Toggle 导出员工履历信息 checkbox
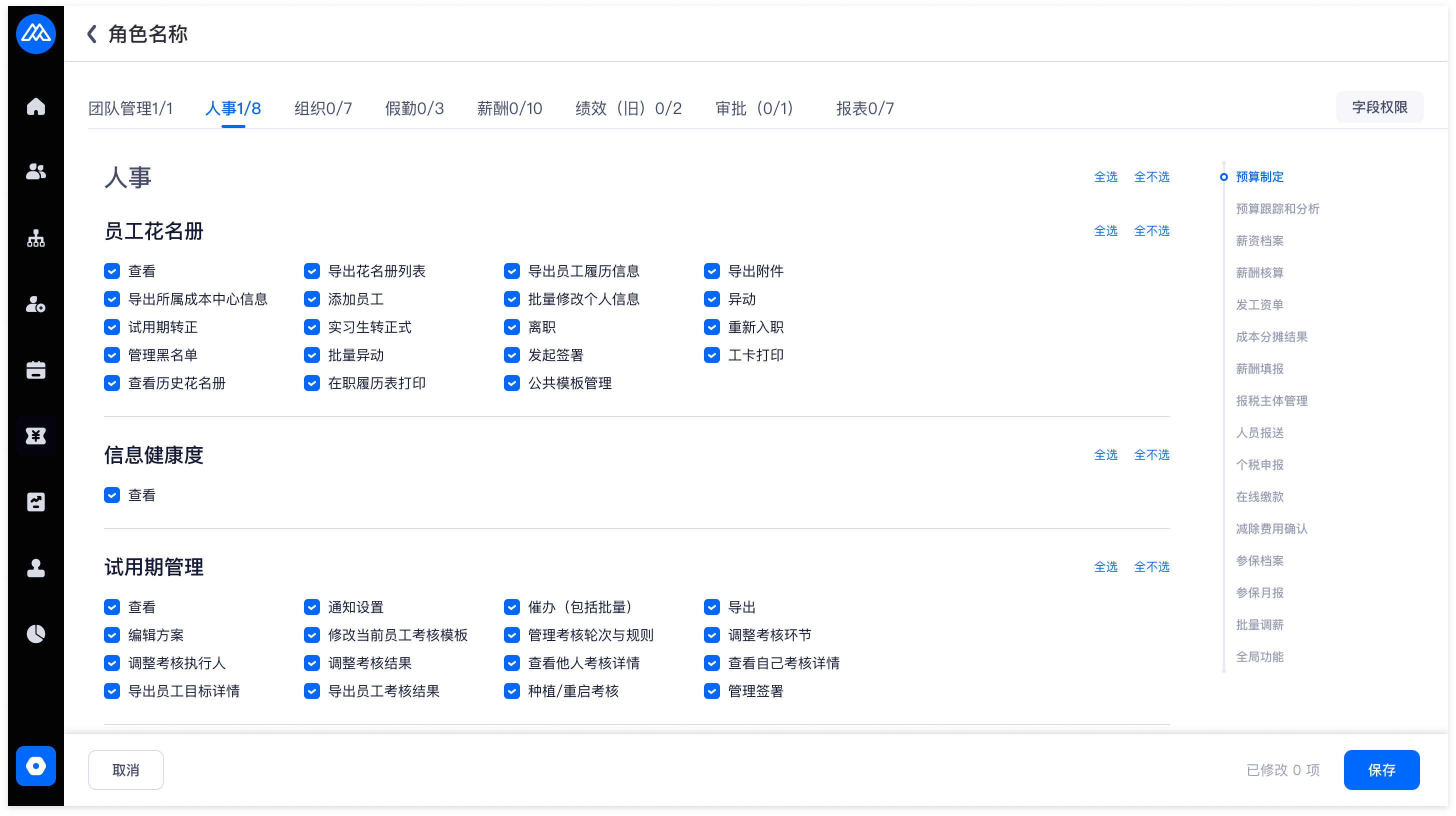The width and height of the screenshot is (1456, 816). (512, 271)
